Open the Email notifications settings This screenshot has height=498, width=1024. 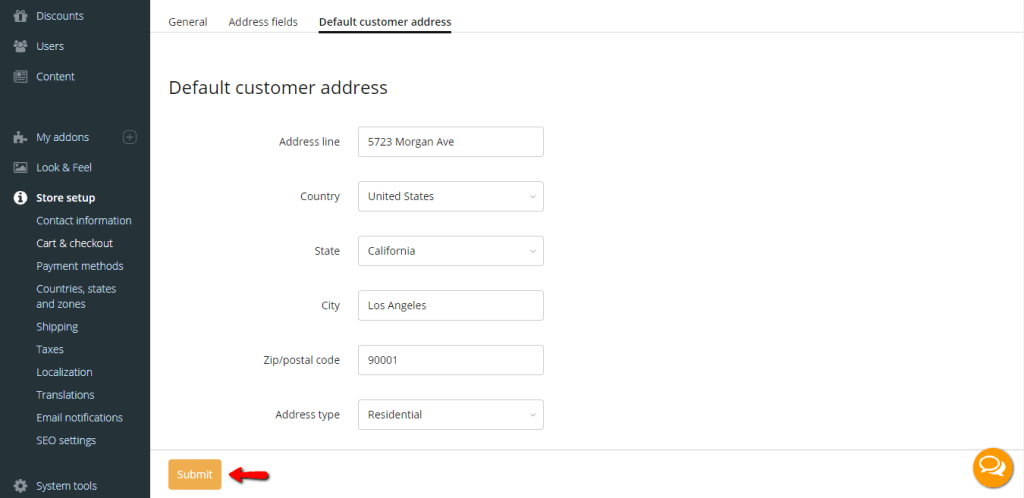tap(80, 418)
